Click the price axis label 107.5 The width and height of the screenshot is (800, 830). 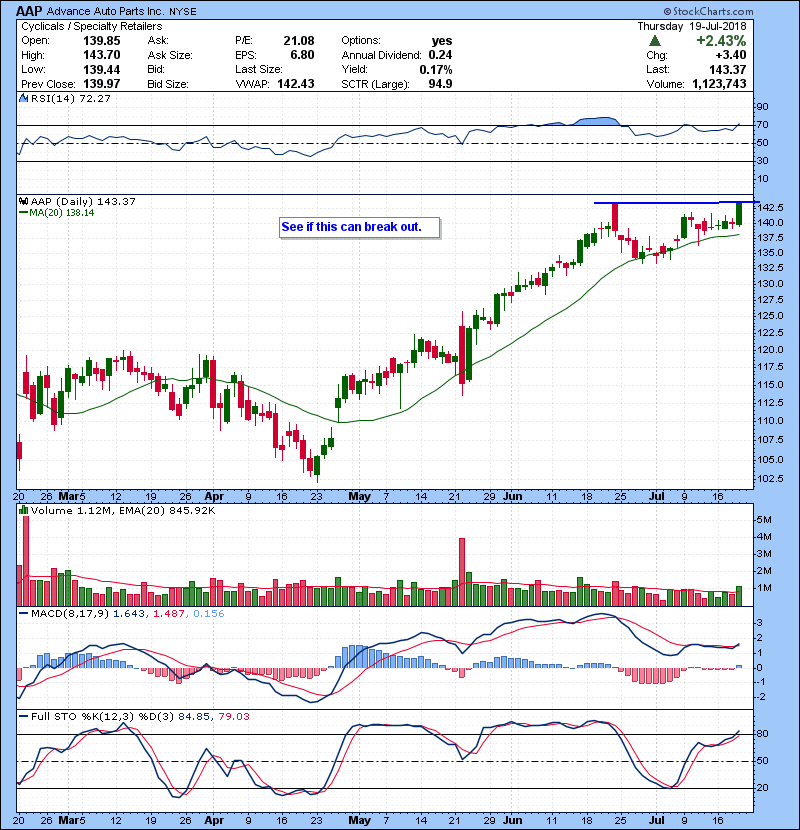coord(770,440)
